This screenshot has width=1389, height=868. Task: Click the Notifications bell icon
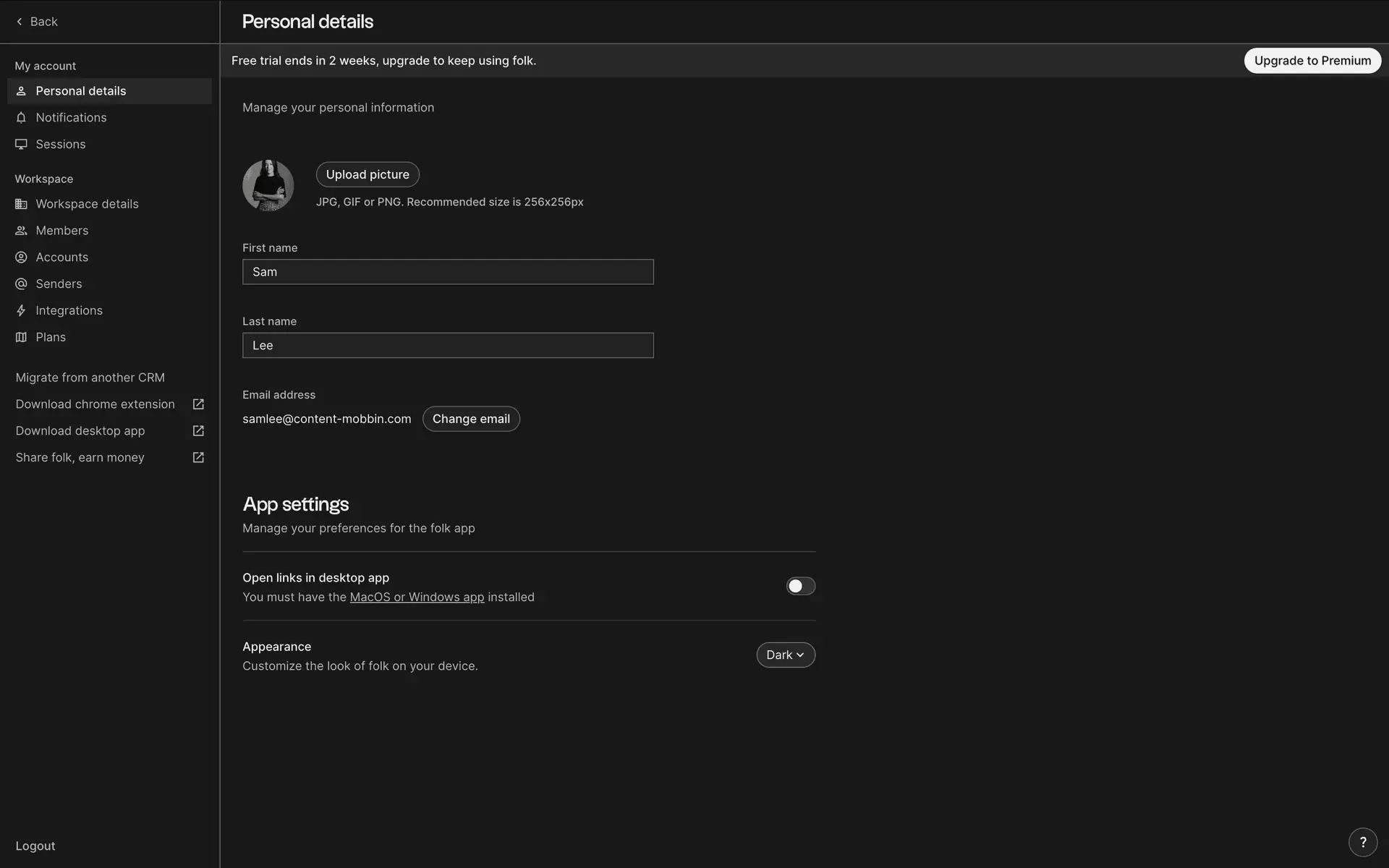point(21,118)
